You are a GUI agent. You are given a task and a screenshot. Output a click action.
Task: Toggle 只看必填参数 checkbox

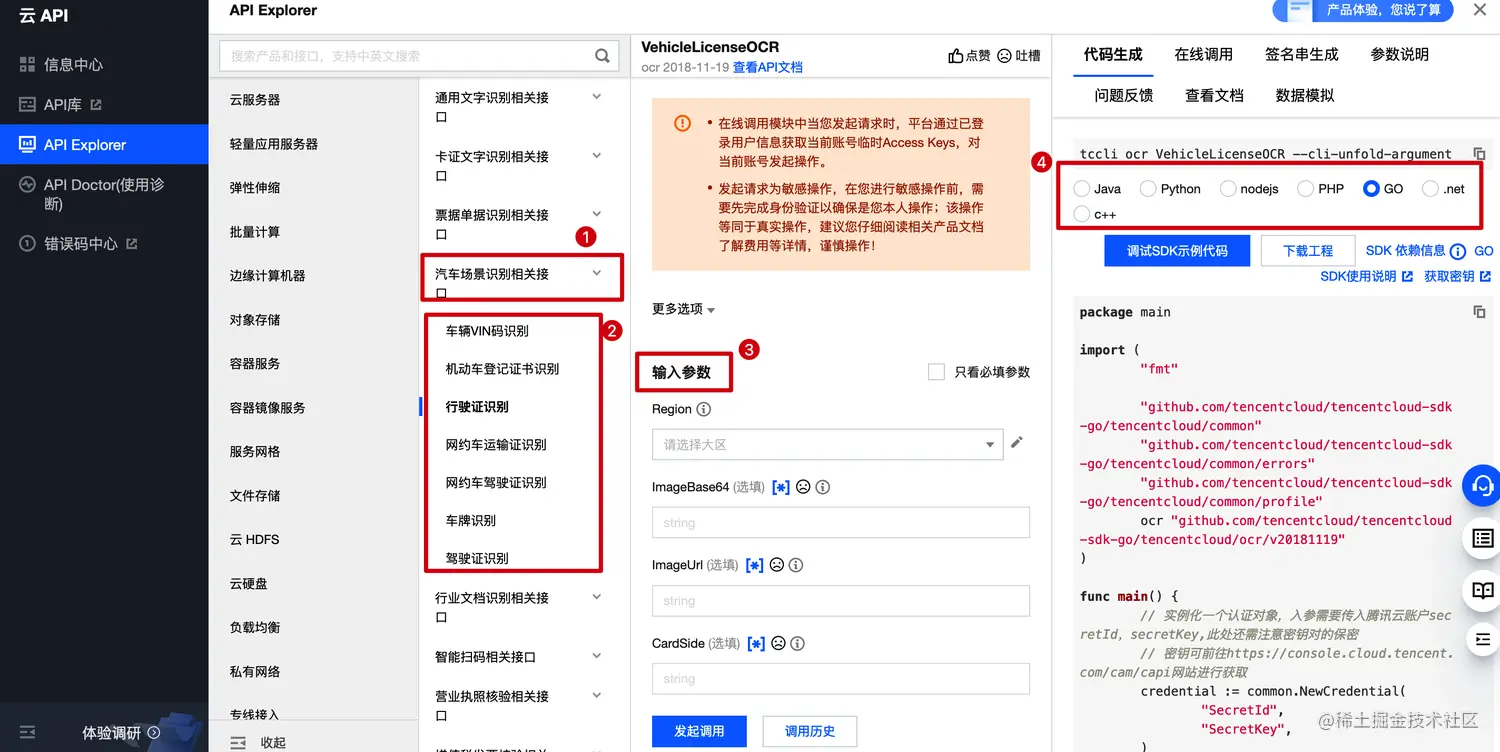click(936, 372)
